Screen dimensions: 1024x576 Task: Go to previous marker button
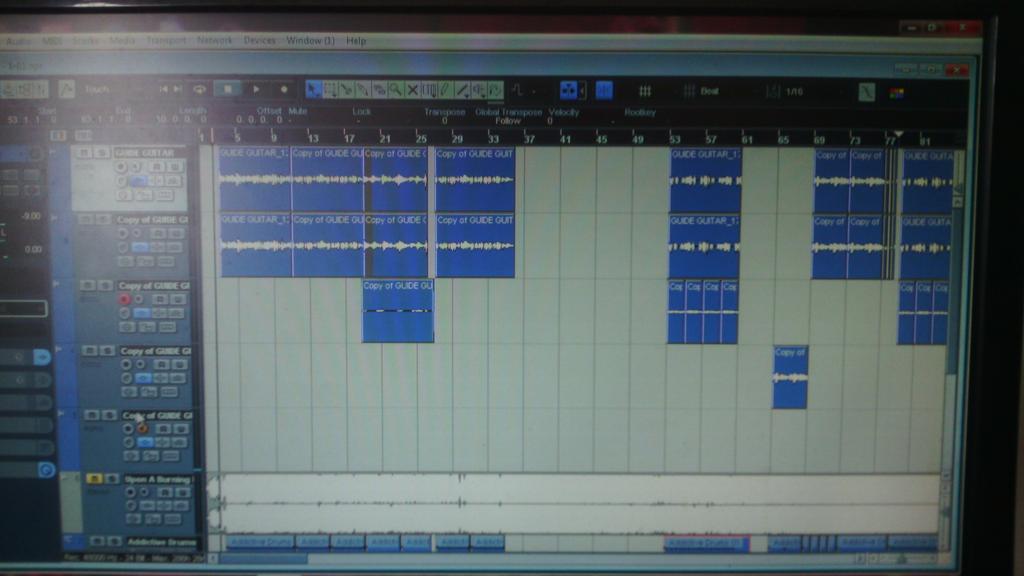(x=163, y=89)
